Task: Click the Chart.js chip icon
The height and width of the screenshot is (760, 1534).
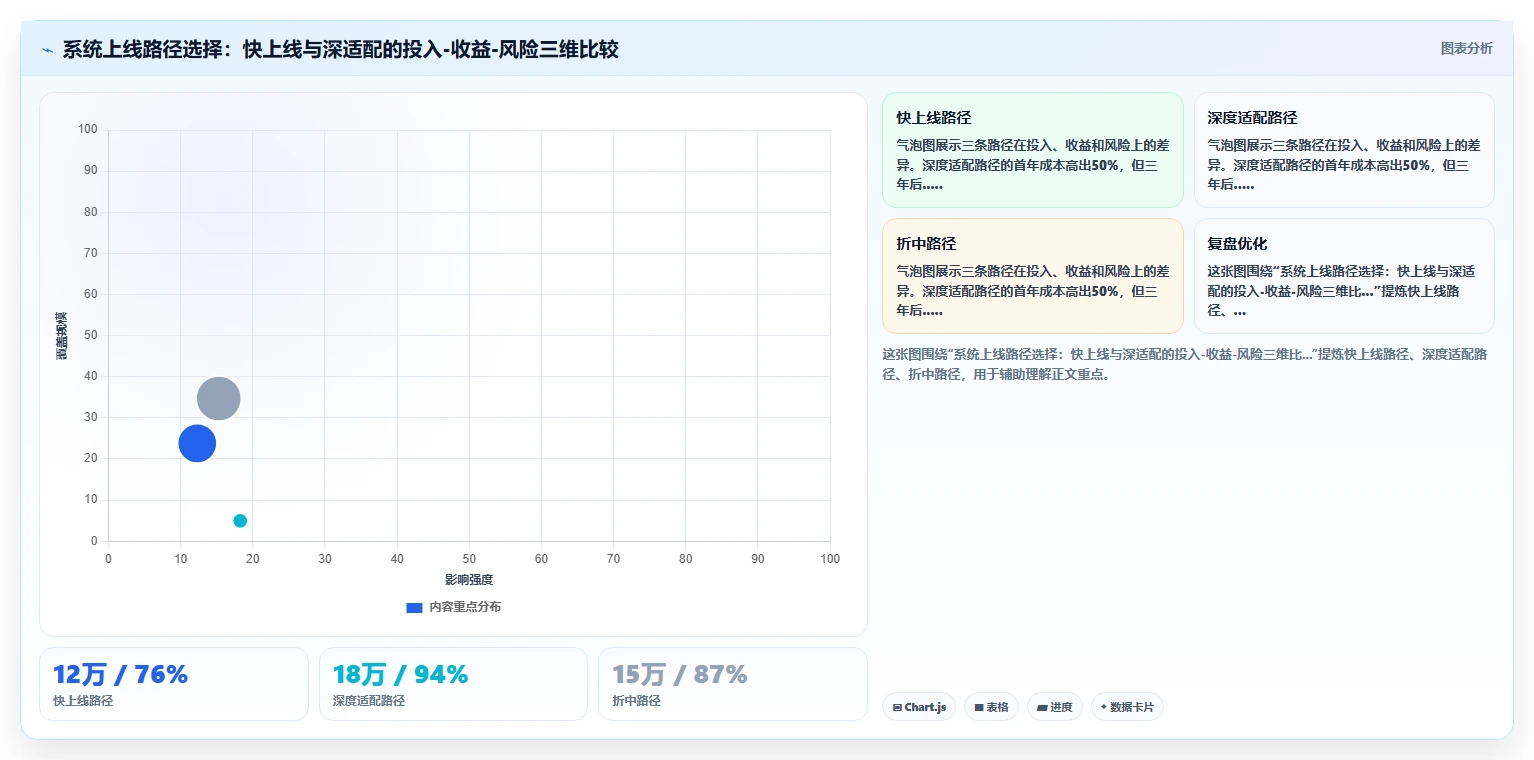Action: (x=897, y=708)
